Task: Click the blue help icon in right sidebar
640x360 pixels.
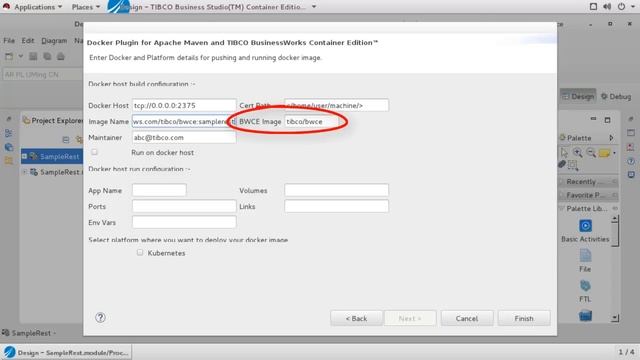Action: [631, 161]
